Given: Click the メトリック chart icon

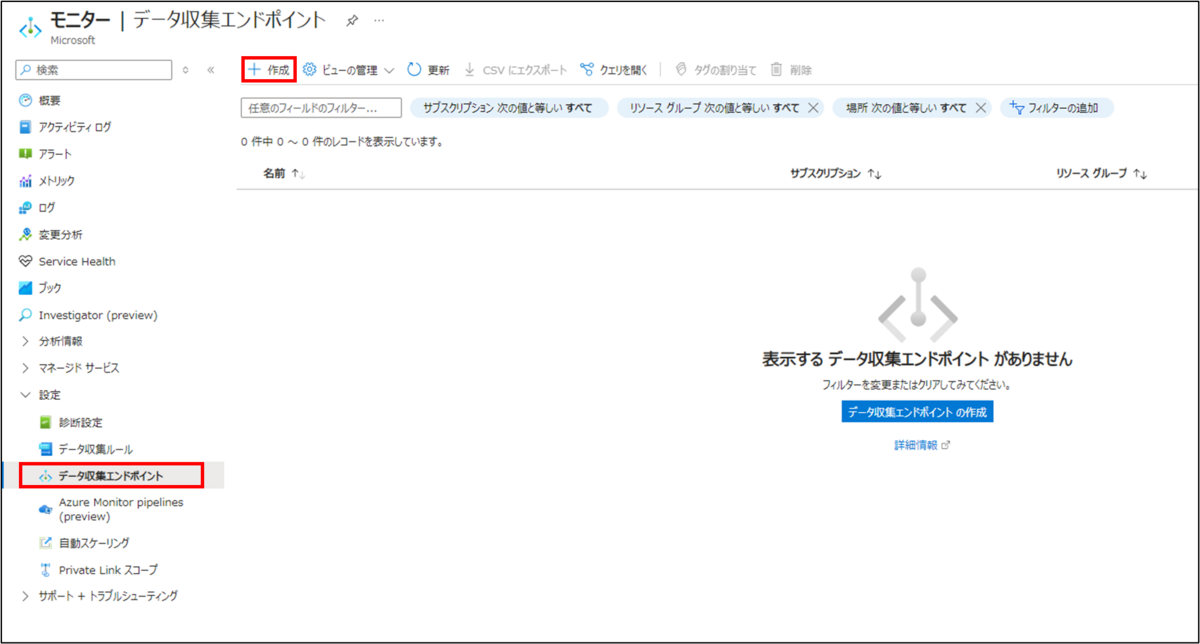Looking at the screenshot, I should 26,181.
